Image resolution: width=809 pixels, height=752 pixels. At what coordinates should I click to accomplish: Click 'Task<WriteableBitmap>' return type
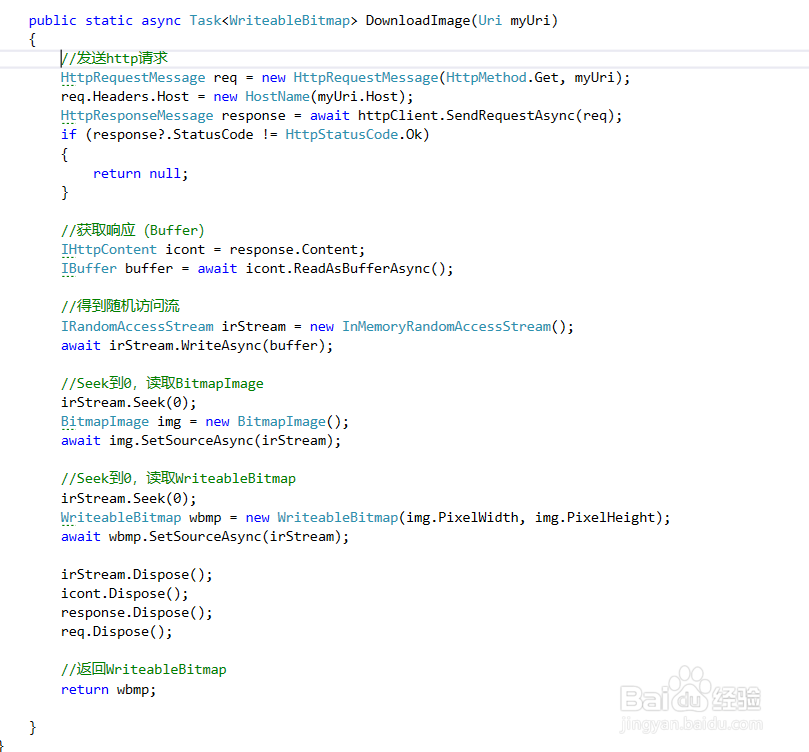273,21
